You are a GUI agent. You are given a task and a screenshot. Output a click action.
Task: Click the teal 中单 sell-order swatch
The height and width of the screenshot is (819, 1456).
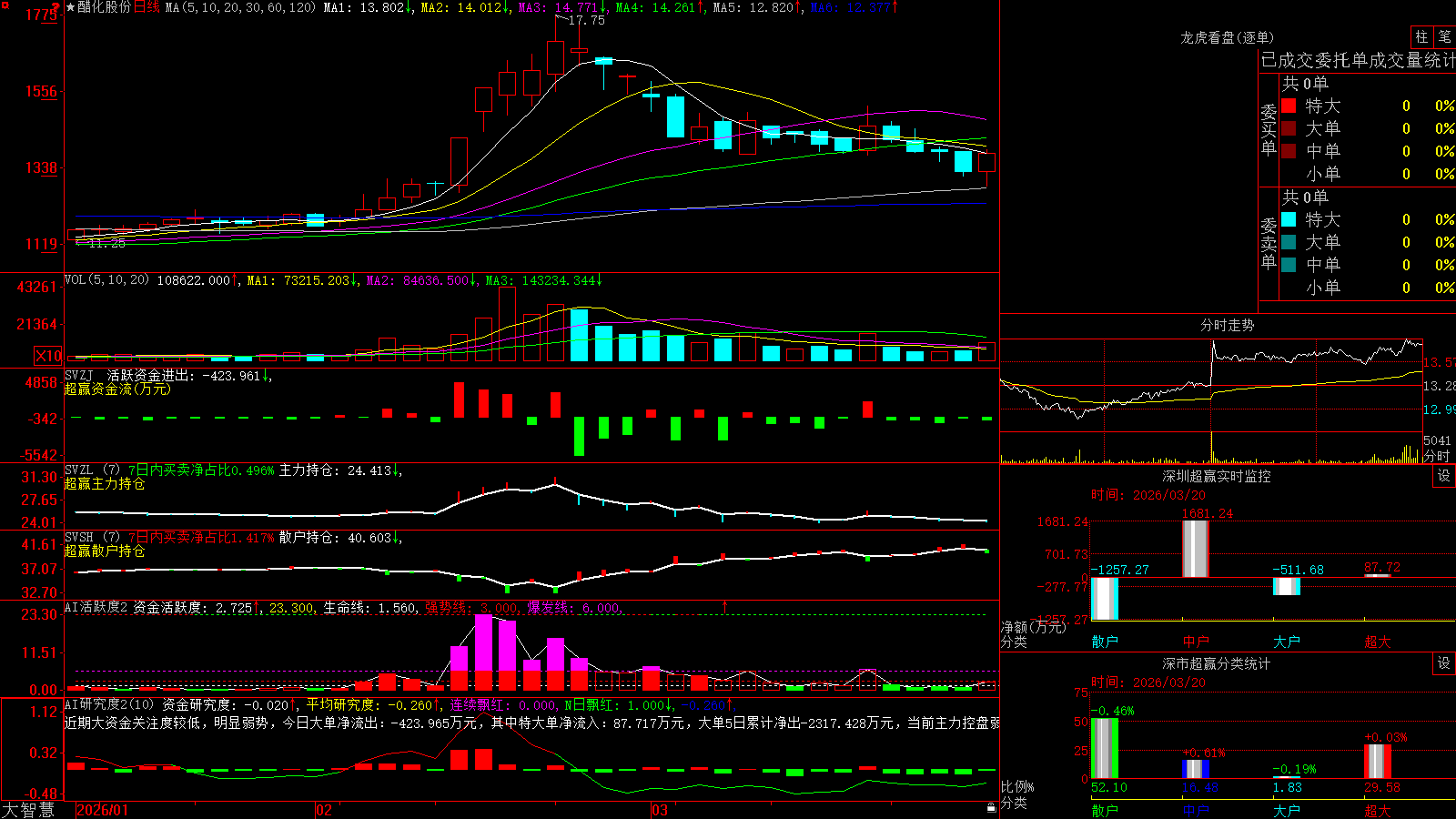(1289, 265)
